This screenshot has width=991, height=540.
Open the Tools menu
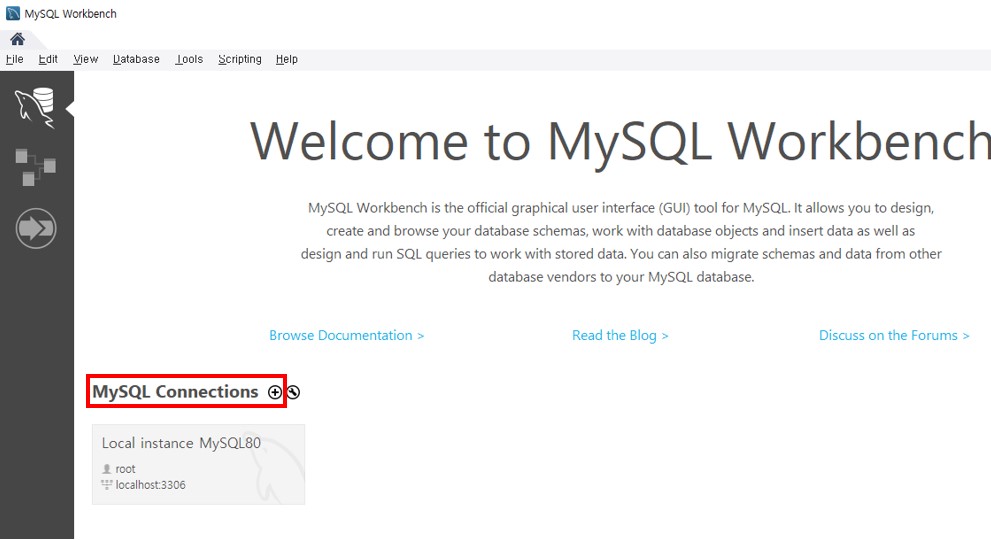(x=189, y=59)
